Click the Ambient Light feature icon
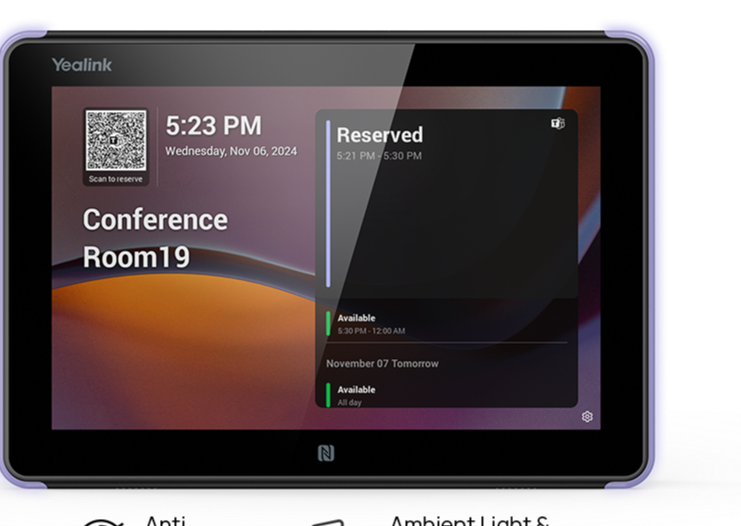Viewport: 741px width, 526px height. [x=325, y=521]
